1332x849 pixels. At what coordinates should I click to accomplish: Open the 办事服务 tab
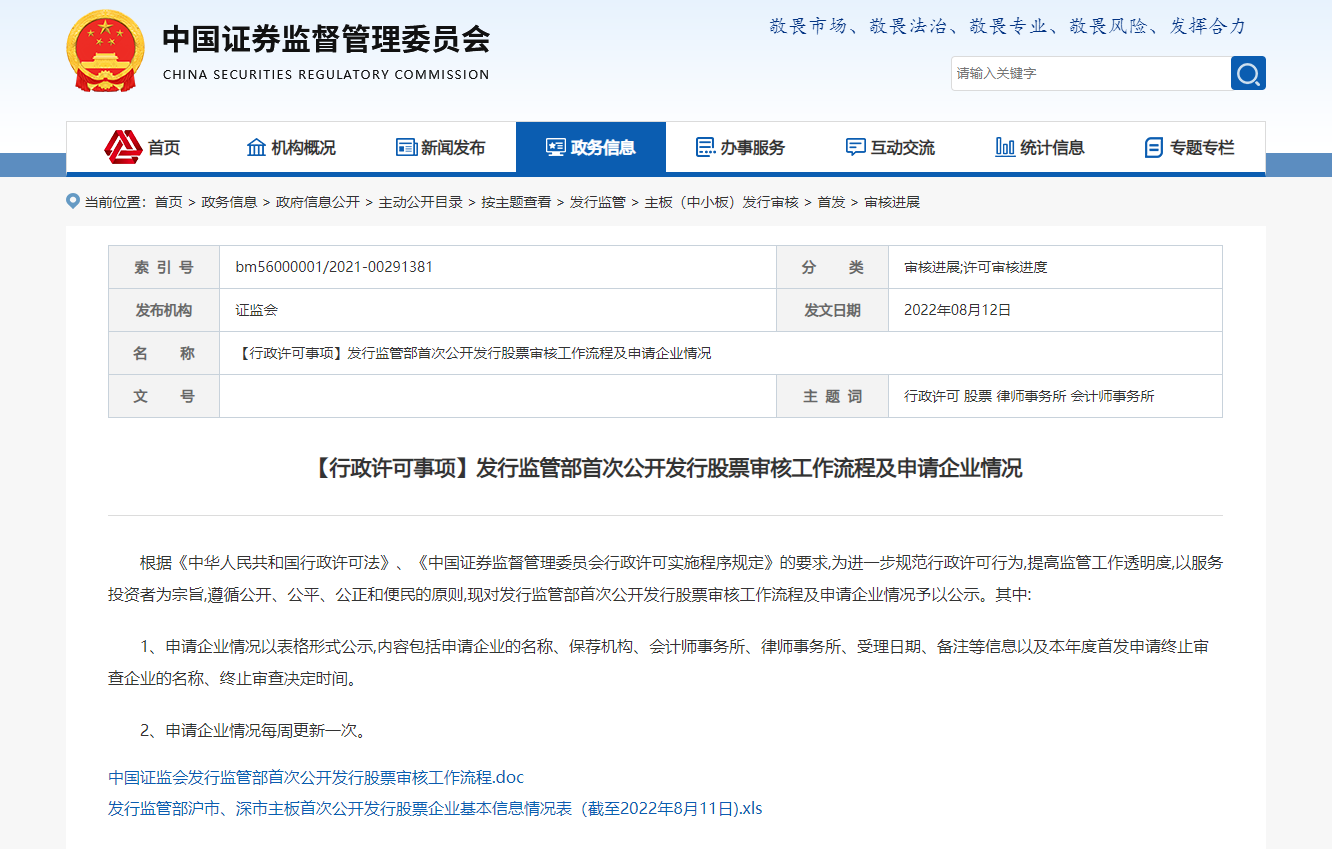pyautogui.click(x=741, y=147)
